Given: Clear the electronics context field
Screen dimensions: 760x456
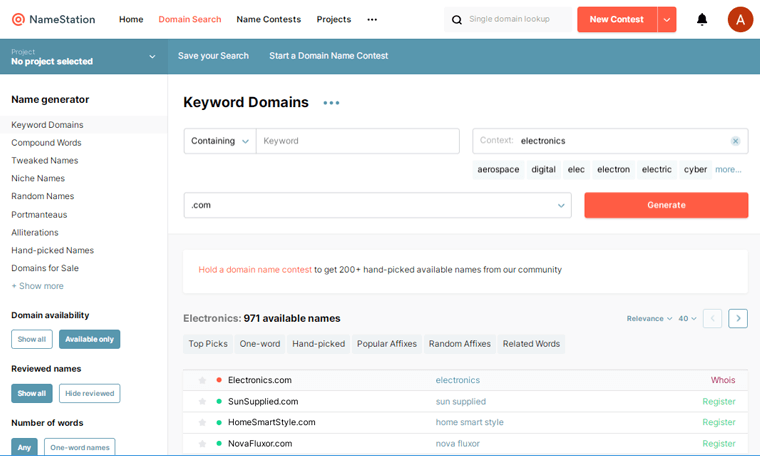Looking at the screenshot, I should pos(735,141).
